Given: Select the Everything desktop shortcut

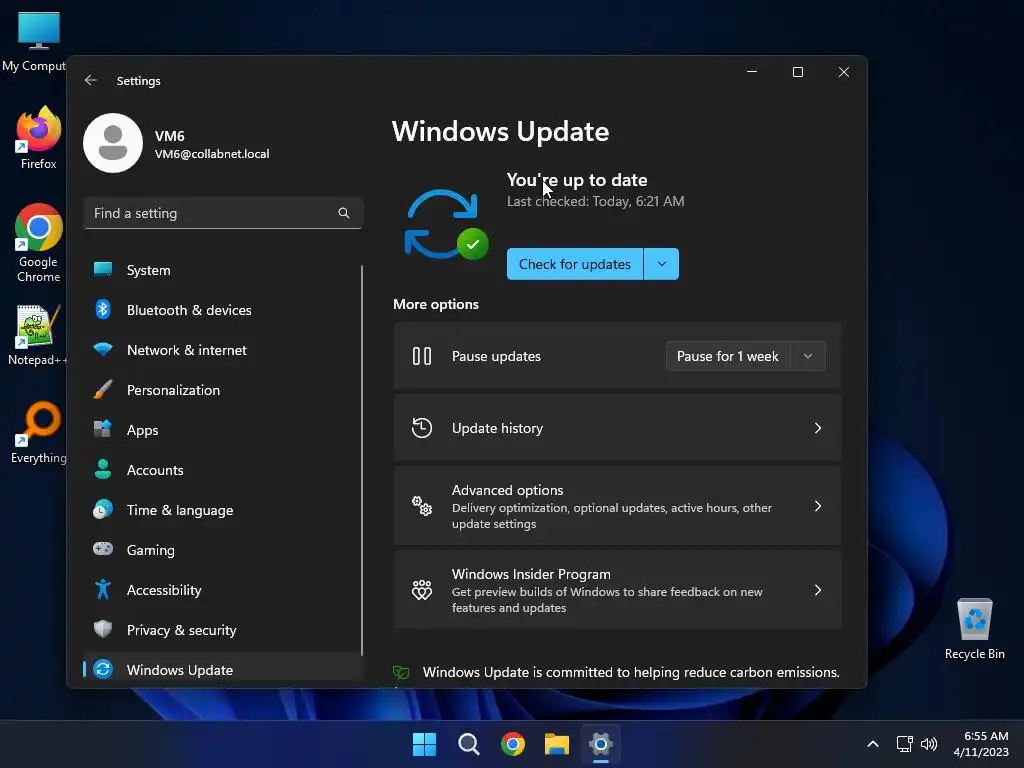Looking at the screenshot, I should tap(39, 432).
